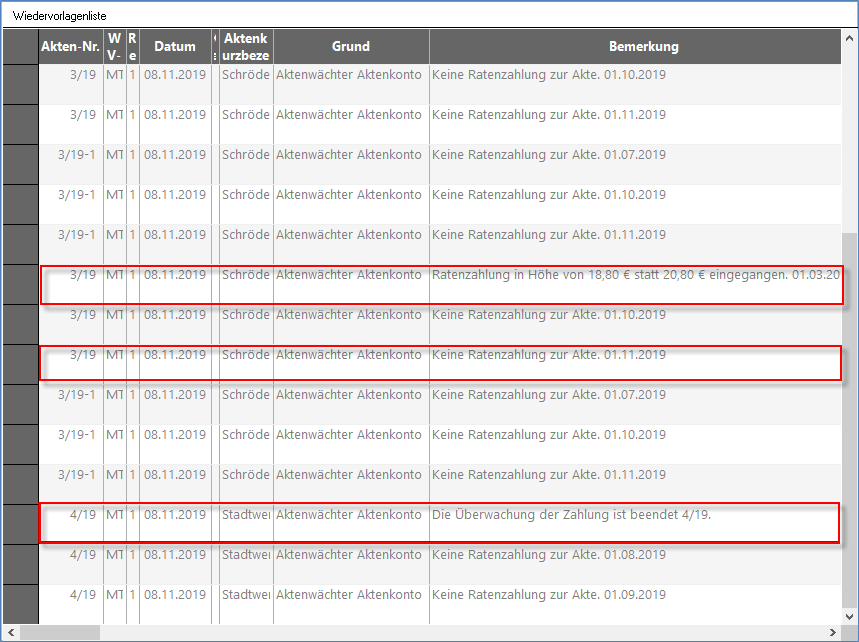The height and width of the screenshot is (642, 859).
Task: Click the vertical scrollbar thumb
Action: tap(850, 420)
